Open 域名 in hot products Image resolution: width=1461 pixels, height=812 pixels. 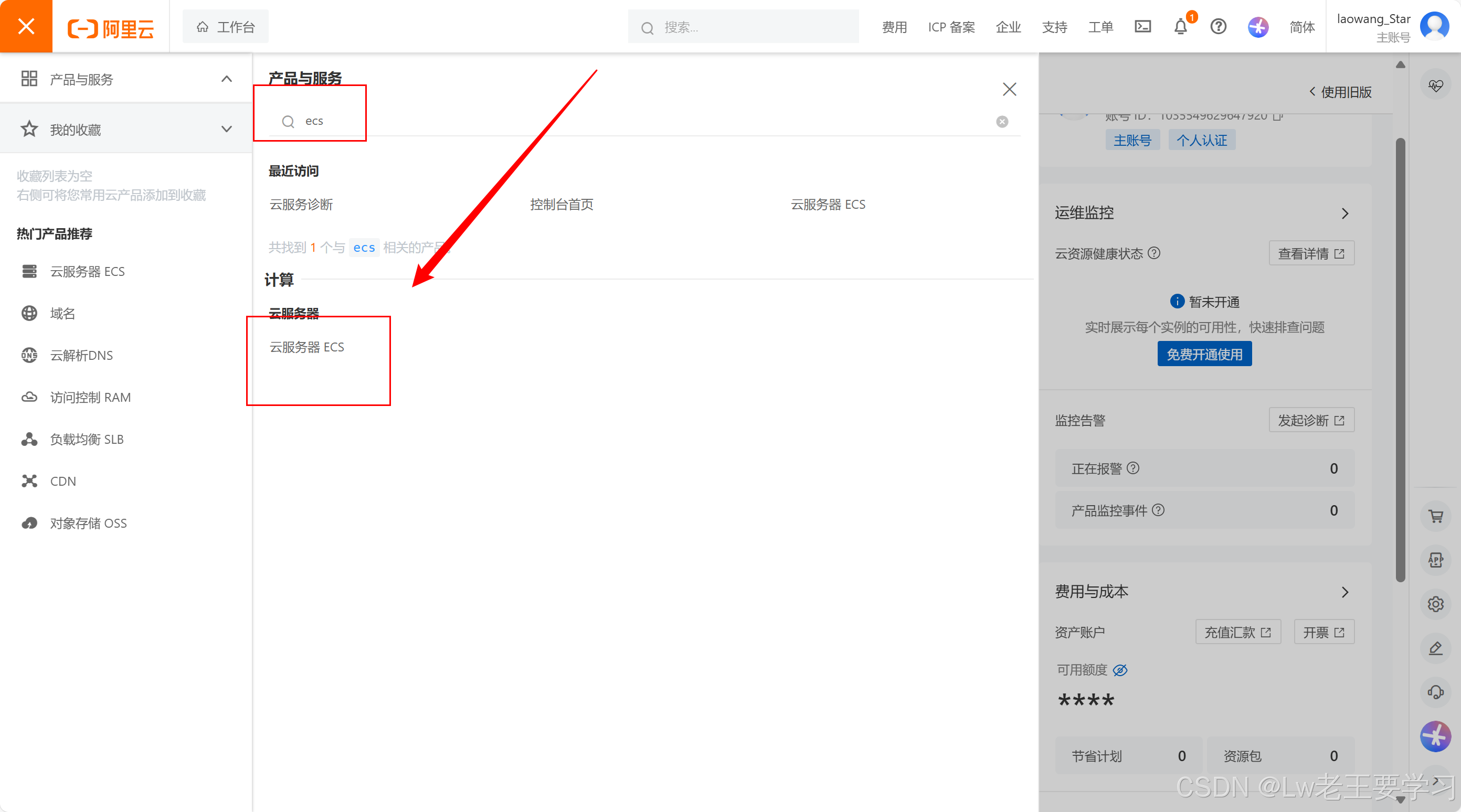click(62, 314)
